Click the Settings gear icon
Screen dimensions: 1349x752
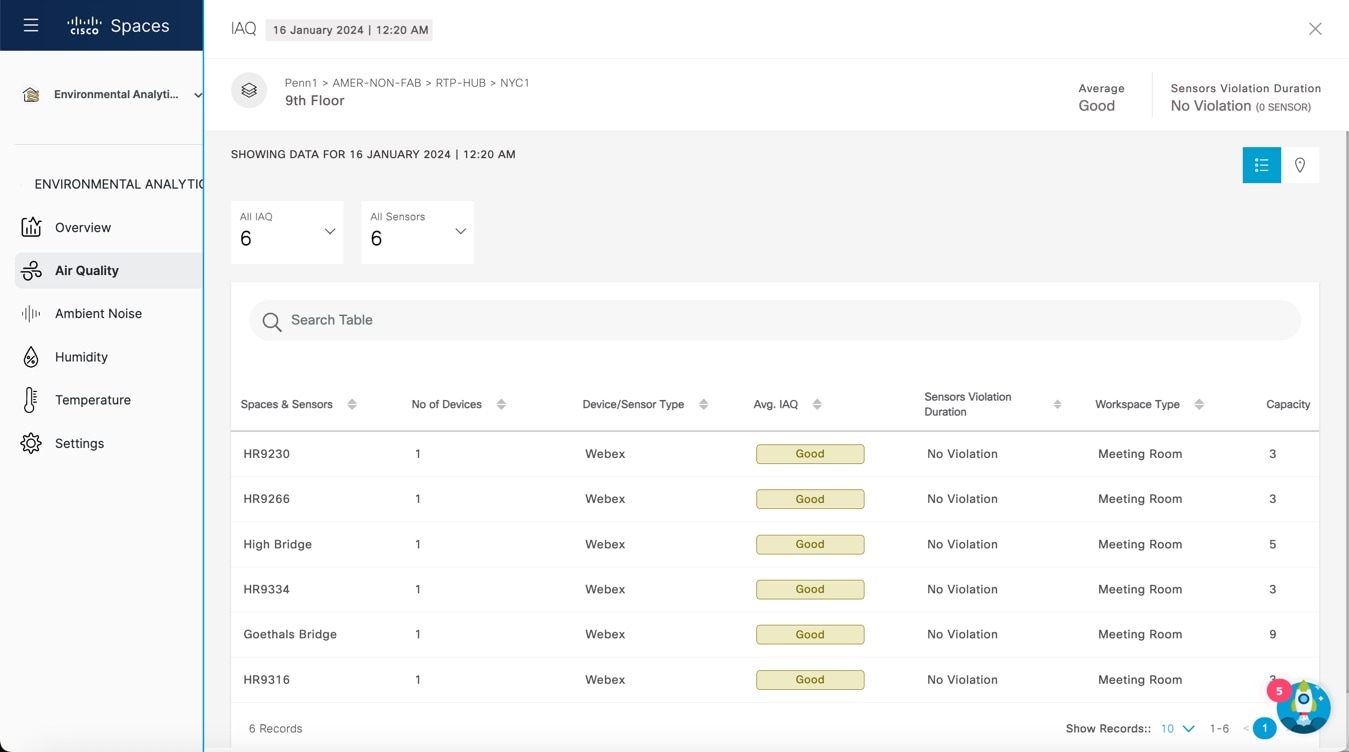31,443
